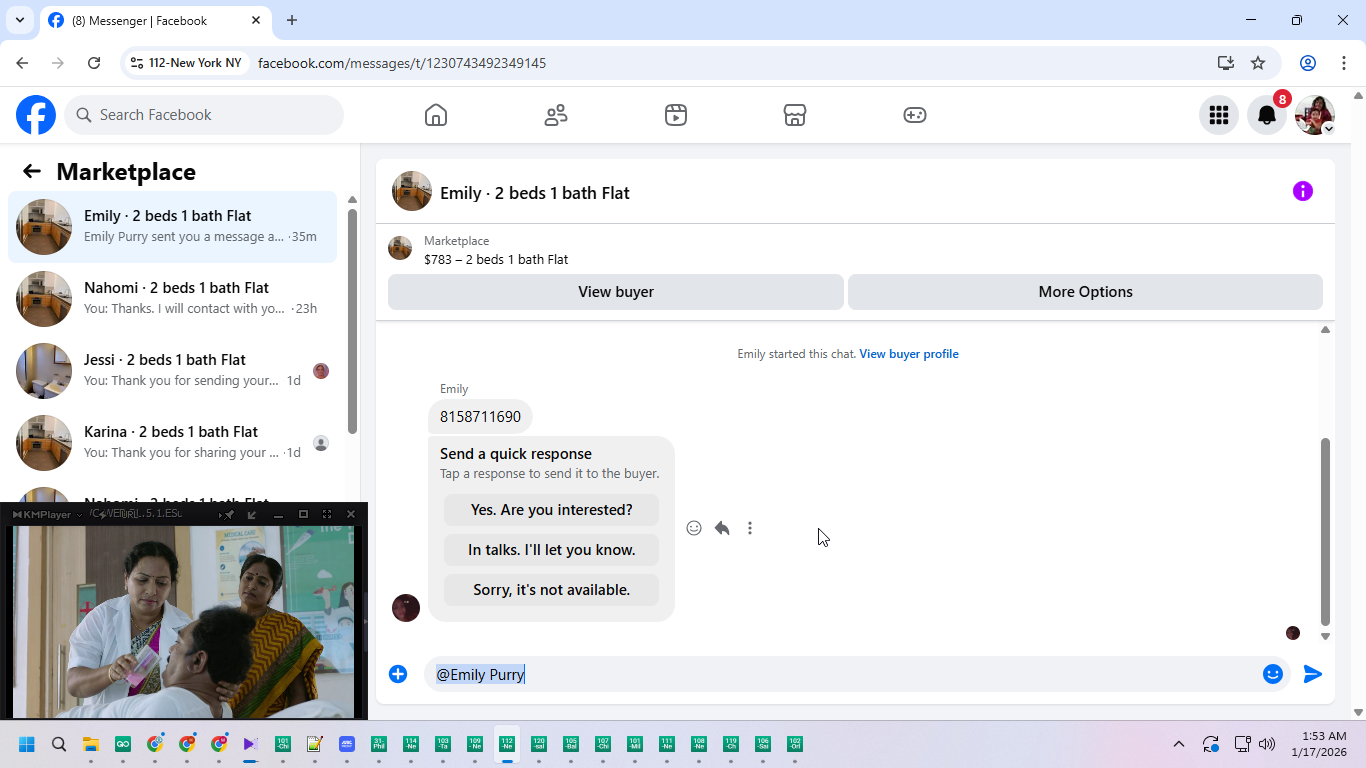This screenshot has height=768, width=1366.
Task: Click the 8158711690 message bubble
Action: [x=480, y=417]
